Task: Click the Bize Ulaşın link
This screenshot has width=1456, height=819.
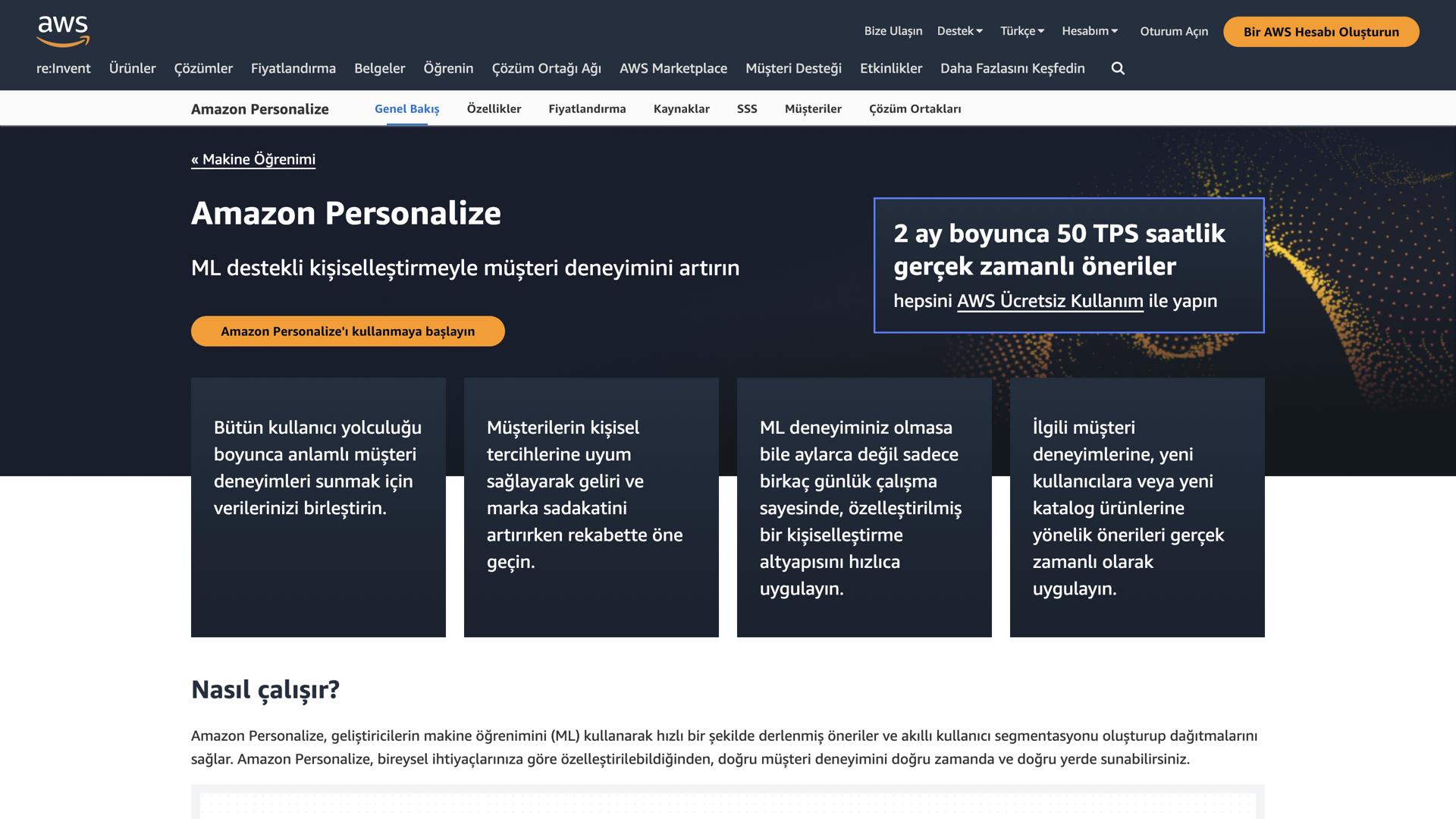Action: [x=893, y=30]
